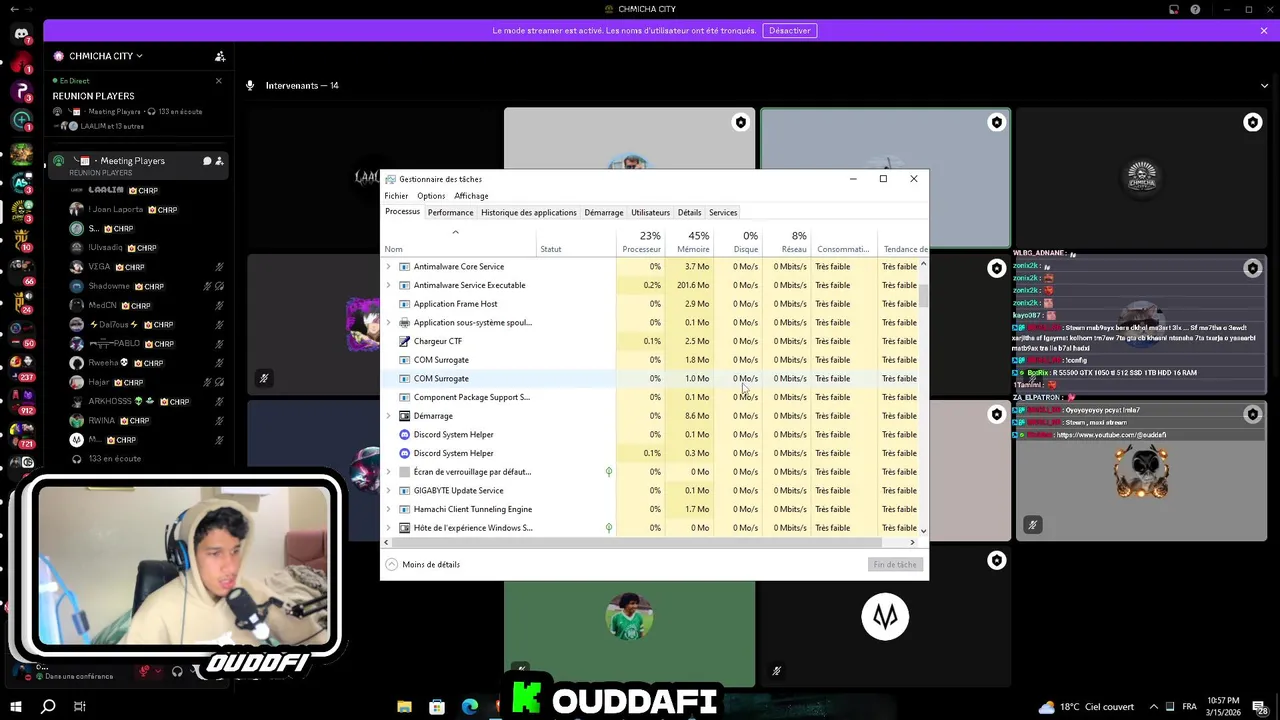Open Microsoft Store from taskbar
This screenshot has height=720, width=1280.
pos(437,707)
